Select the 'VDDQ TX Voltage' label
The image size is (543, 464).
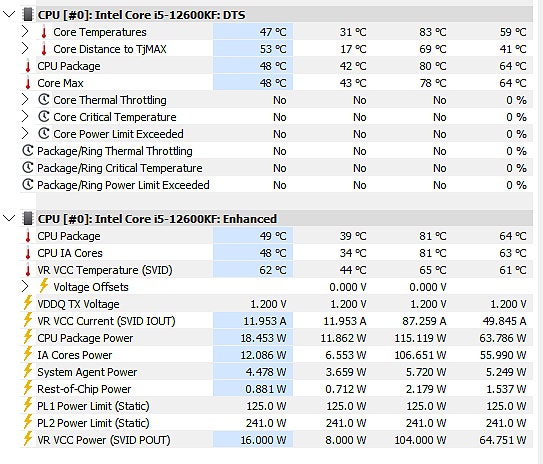(78, 304)
